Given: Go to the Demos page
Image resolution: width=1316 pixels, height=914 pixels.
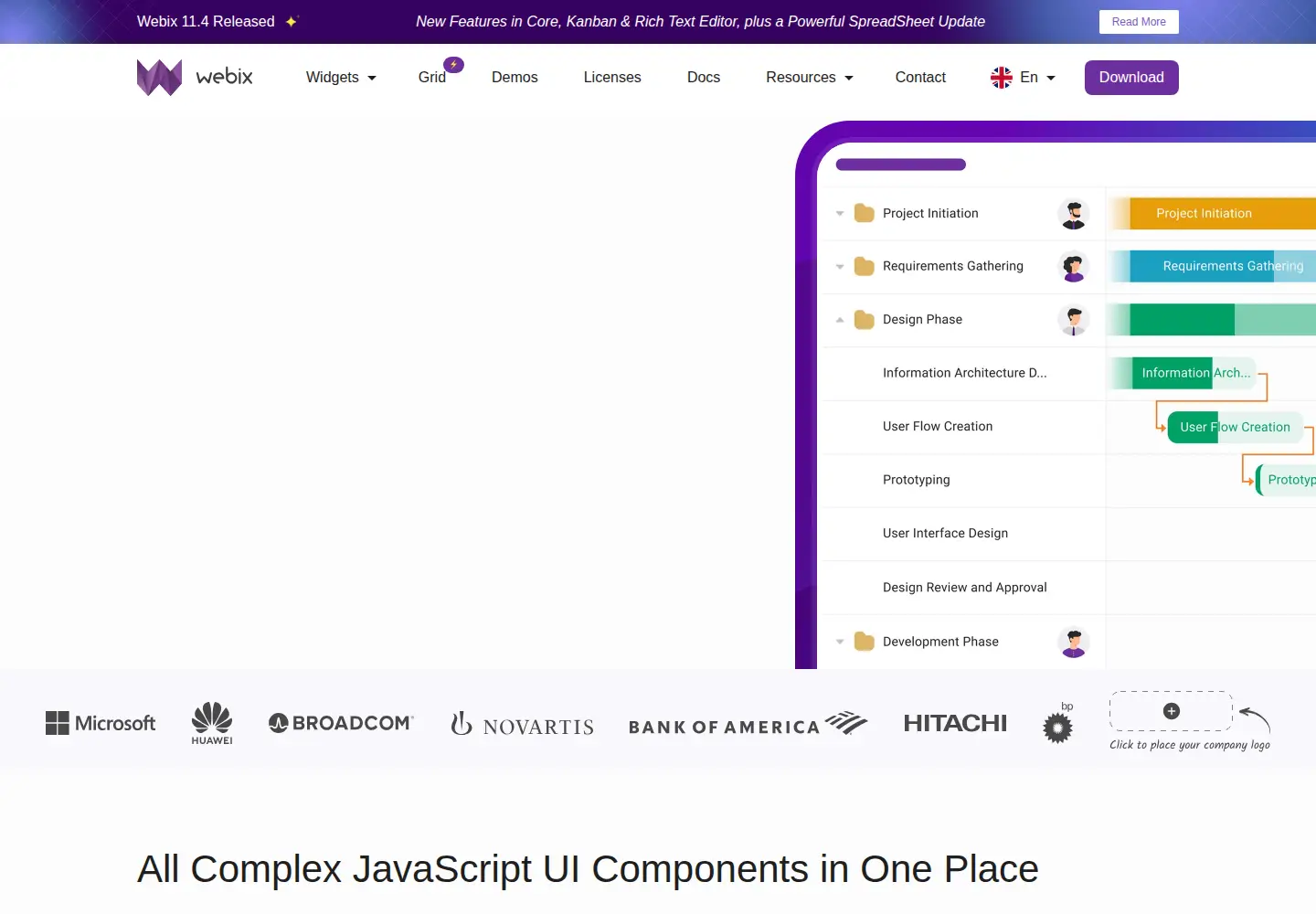Looking at the screenshot, I should tap(515, 78).
